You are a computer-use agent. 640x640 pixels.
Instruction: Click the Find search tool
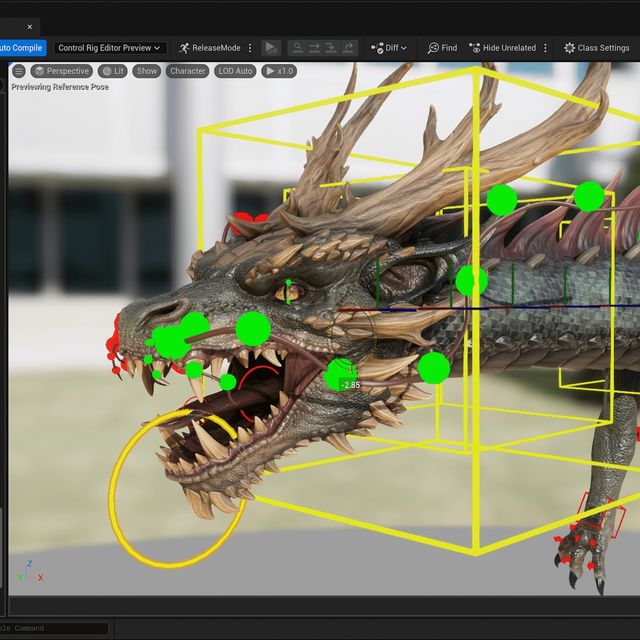(442, 47)
